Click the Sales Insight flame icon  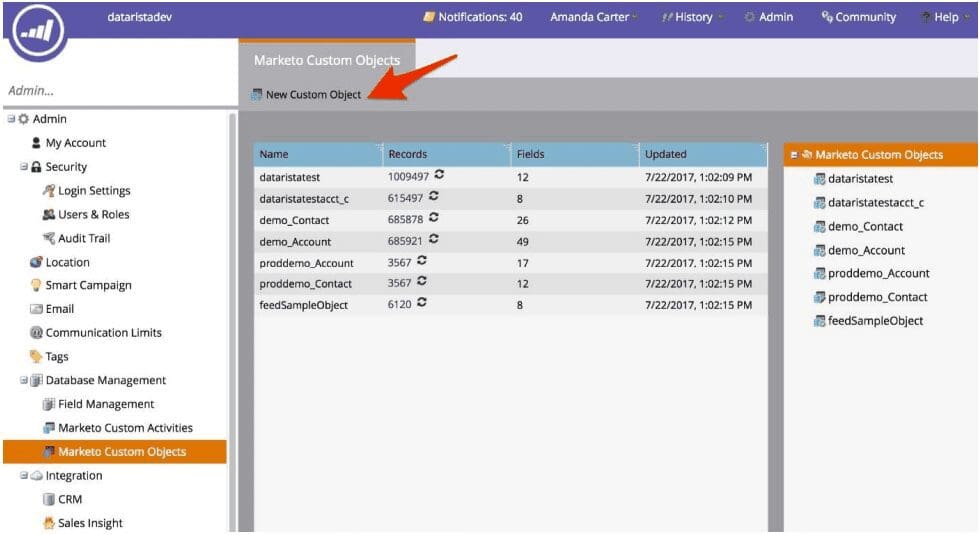point(49,523)
